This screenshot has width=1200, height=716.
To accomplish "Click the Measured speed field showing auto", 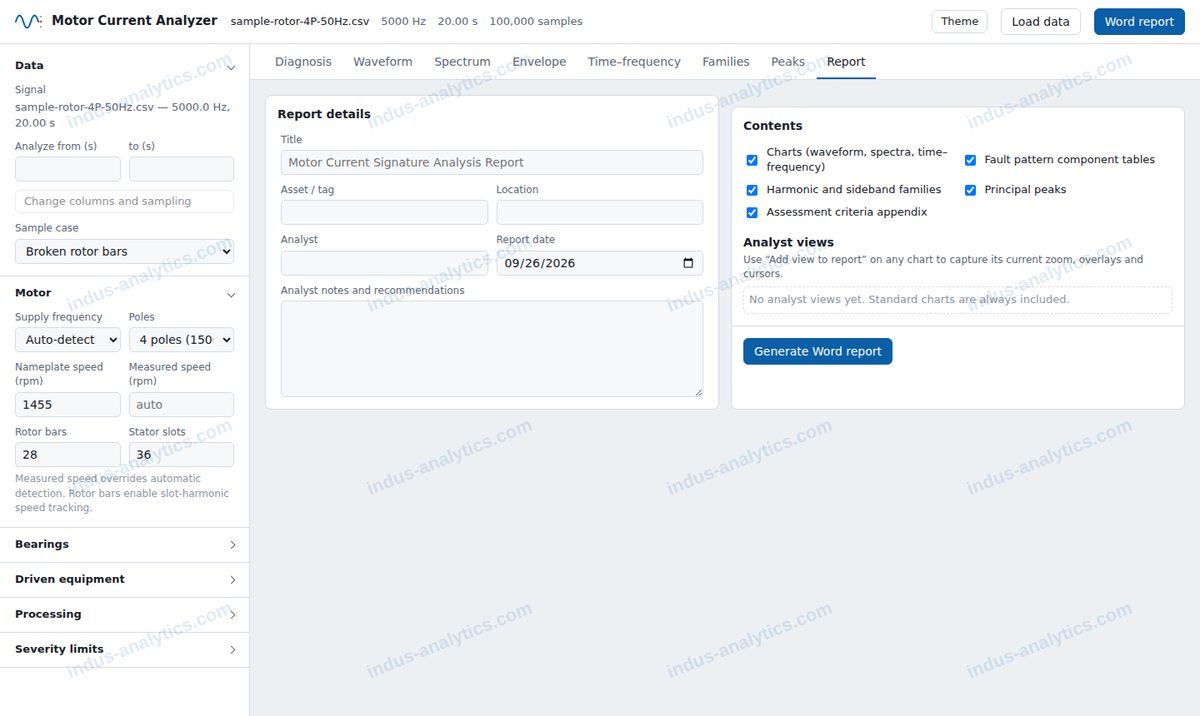I will tap(181, 405).
